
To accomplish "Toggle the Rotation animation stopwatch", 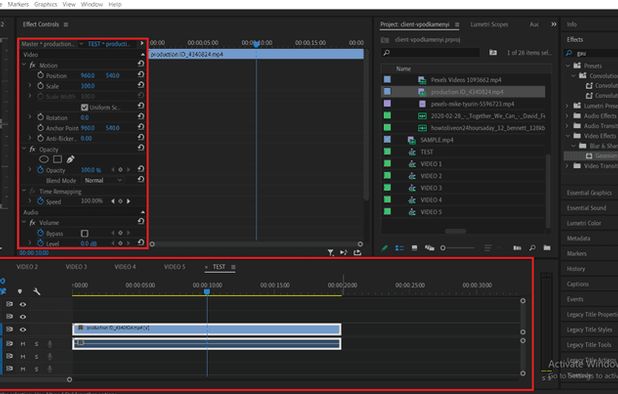I will 40,117.
